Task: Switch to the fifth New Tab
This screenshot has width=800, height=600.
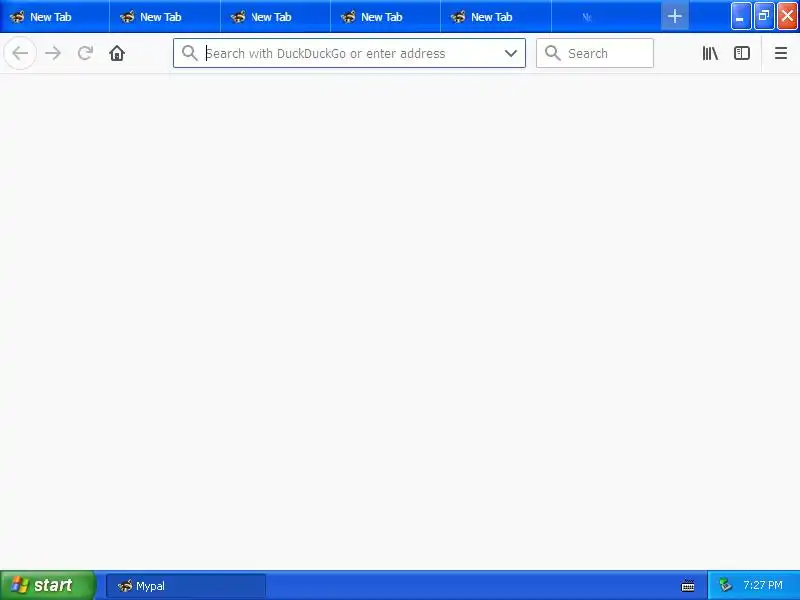Action: point(496,17)
